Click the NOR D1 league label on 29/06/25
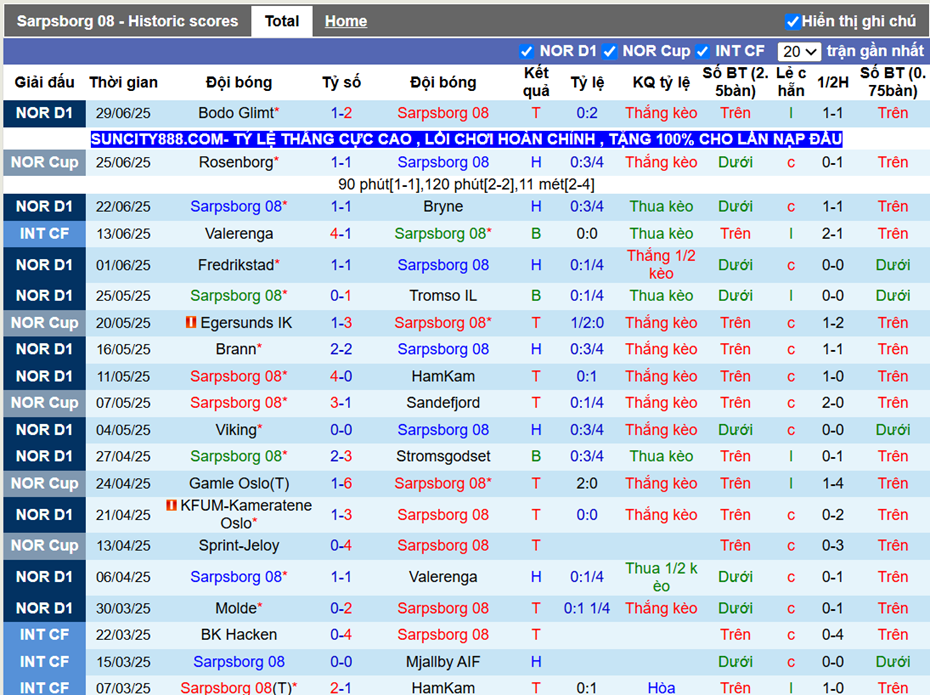930x695 pixels. pos(44,113)
